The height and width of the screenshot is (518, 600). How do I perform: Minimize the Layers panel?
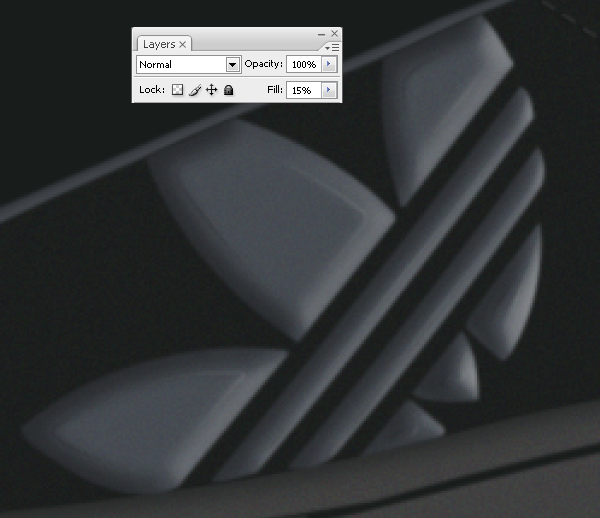[x=321, y=34]
